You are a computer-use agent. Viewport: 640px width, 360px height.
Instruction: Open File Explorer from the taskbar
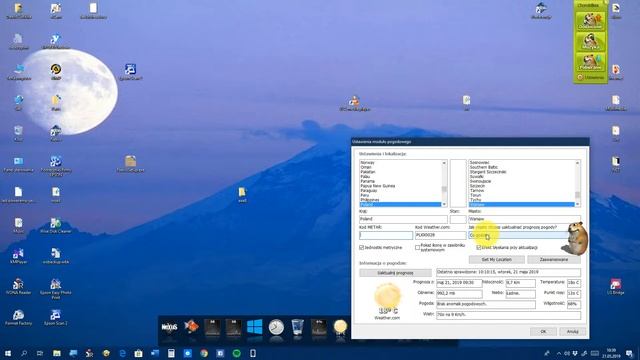[57, 353]
